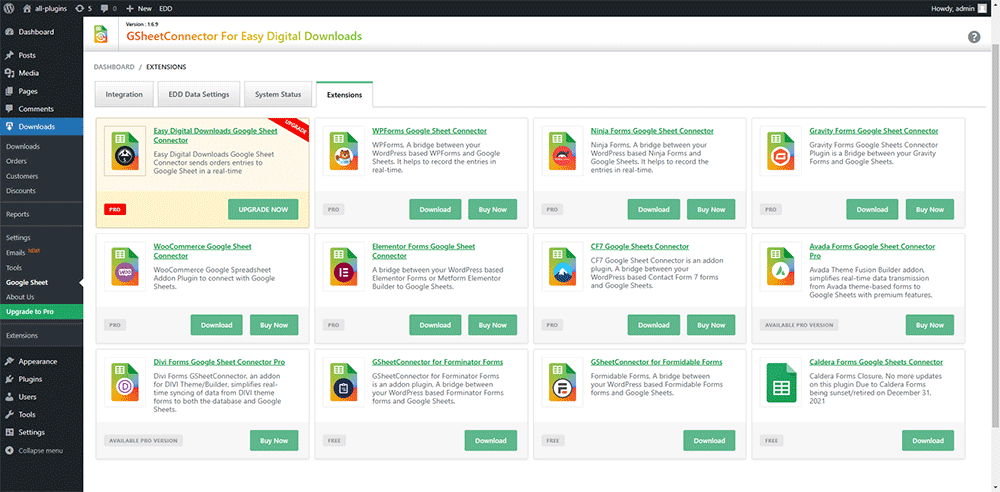Open the sidebar Tools menu with wrench icon
The image size is (1000, 492).
click(x=41, y=415)
